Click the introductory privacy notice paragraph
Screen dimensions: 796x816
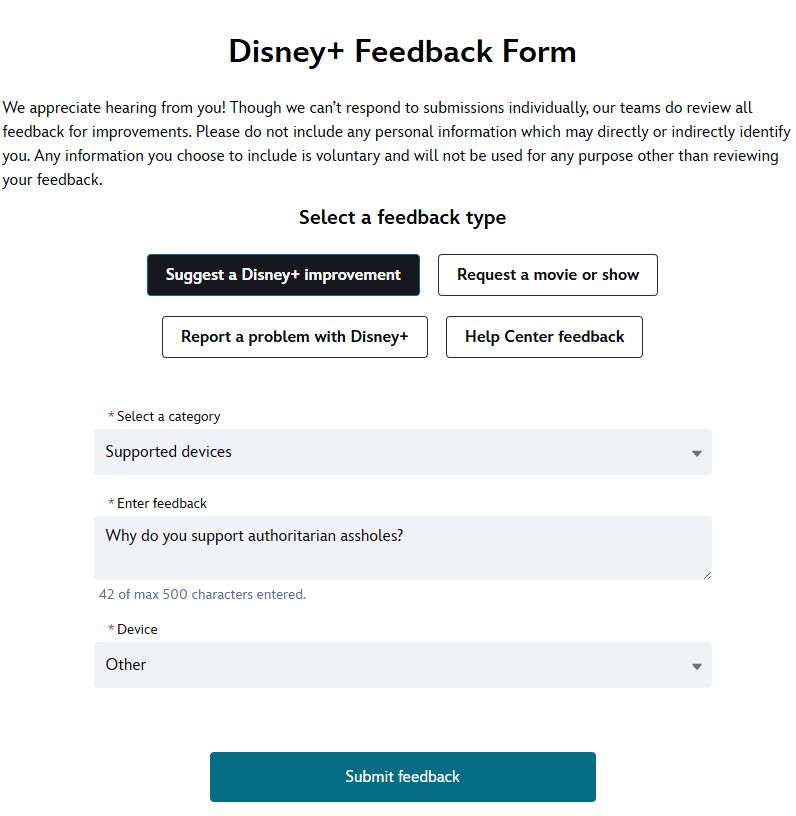397,144
